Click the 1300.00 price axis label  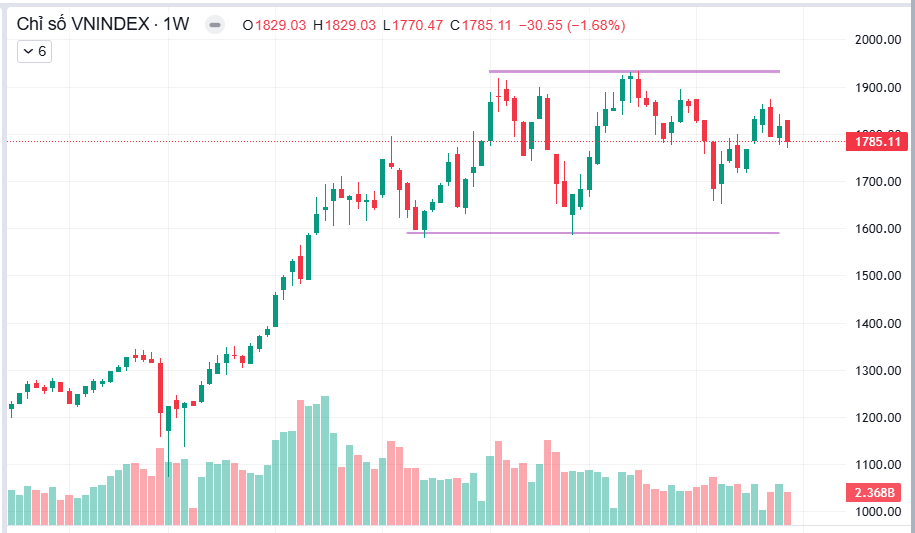[x=878, y=370]
